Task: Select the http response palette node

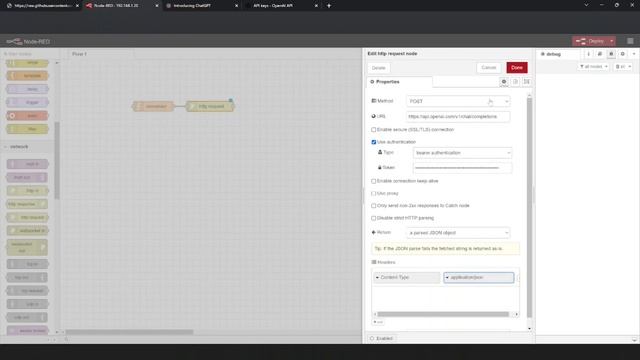Action: click(27, 204)
